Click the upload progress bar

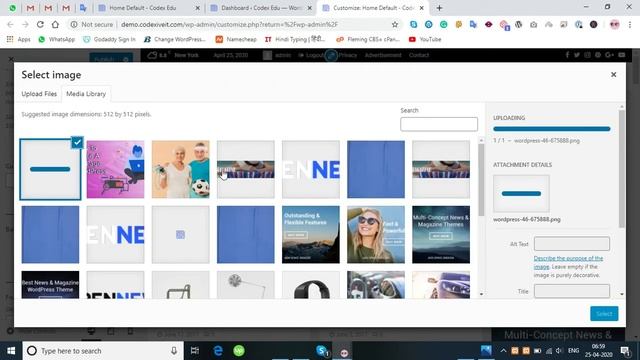[551, 129]
